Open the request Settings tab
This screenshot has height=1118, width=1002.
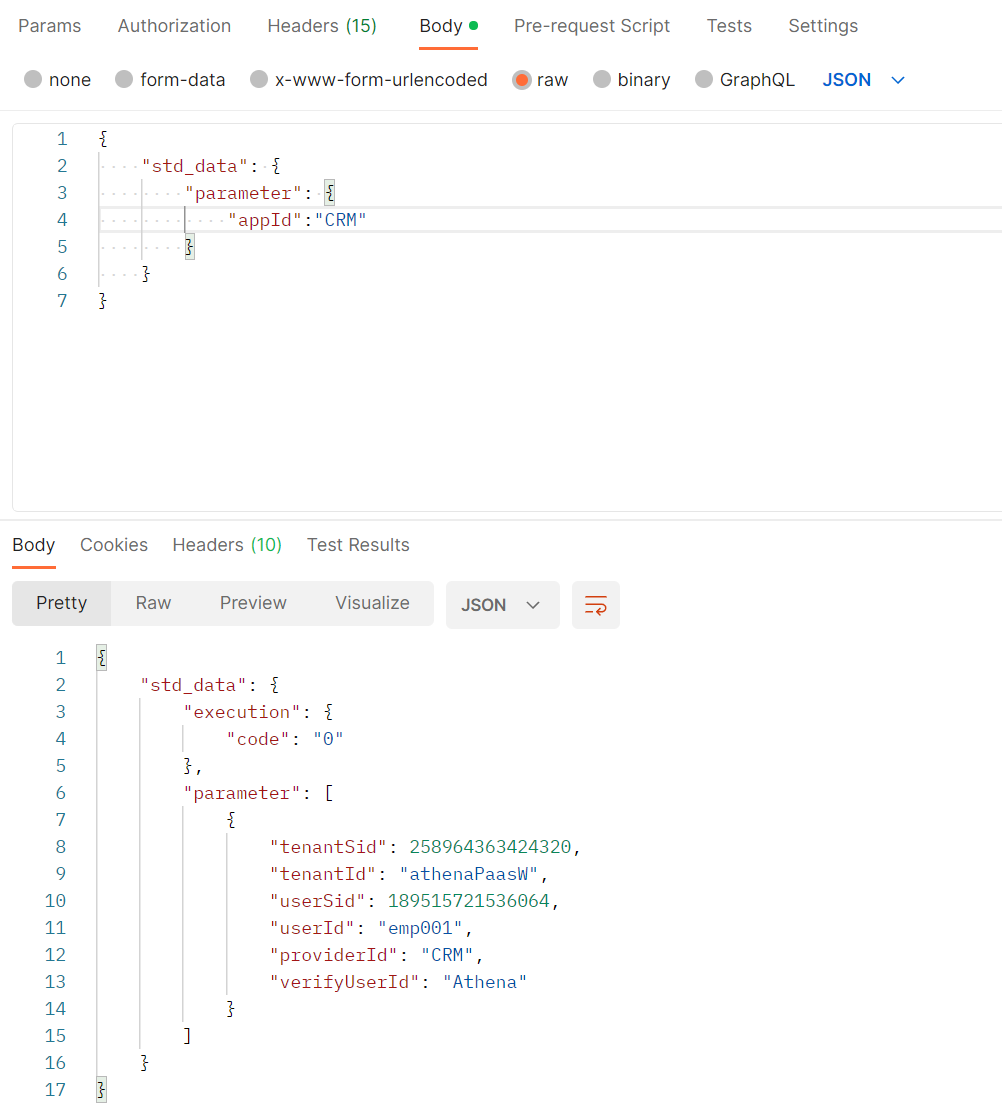click(x=823, y=26)
